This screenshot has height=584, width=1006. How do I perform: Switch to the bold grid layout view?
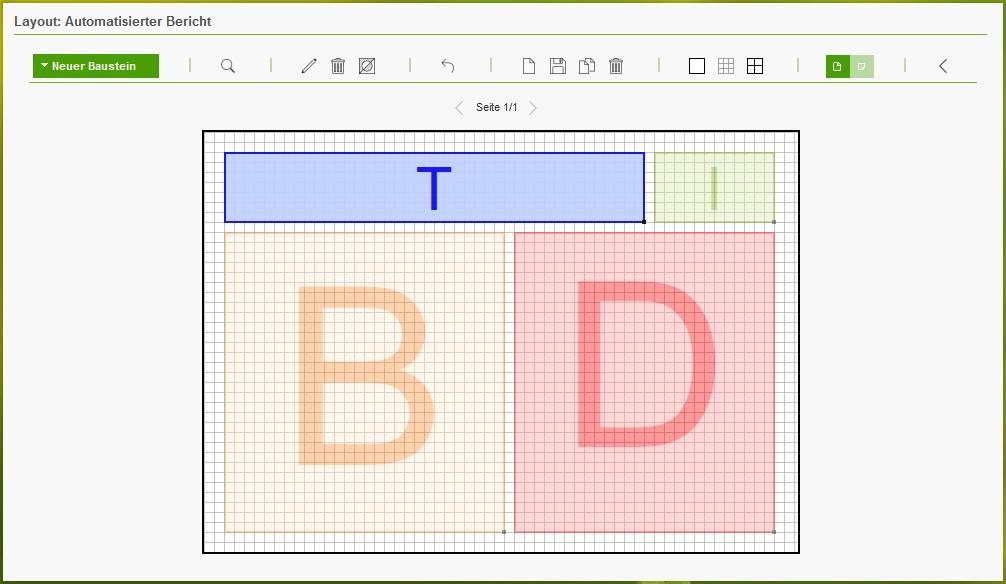click(x=755, y=65)
